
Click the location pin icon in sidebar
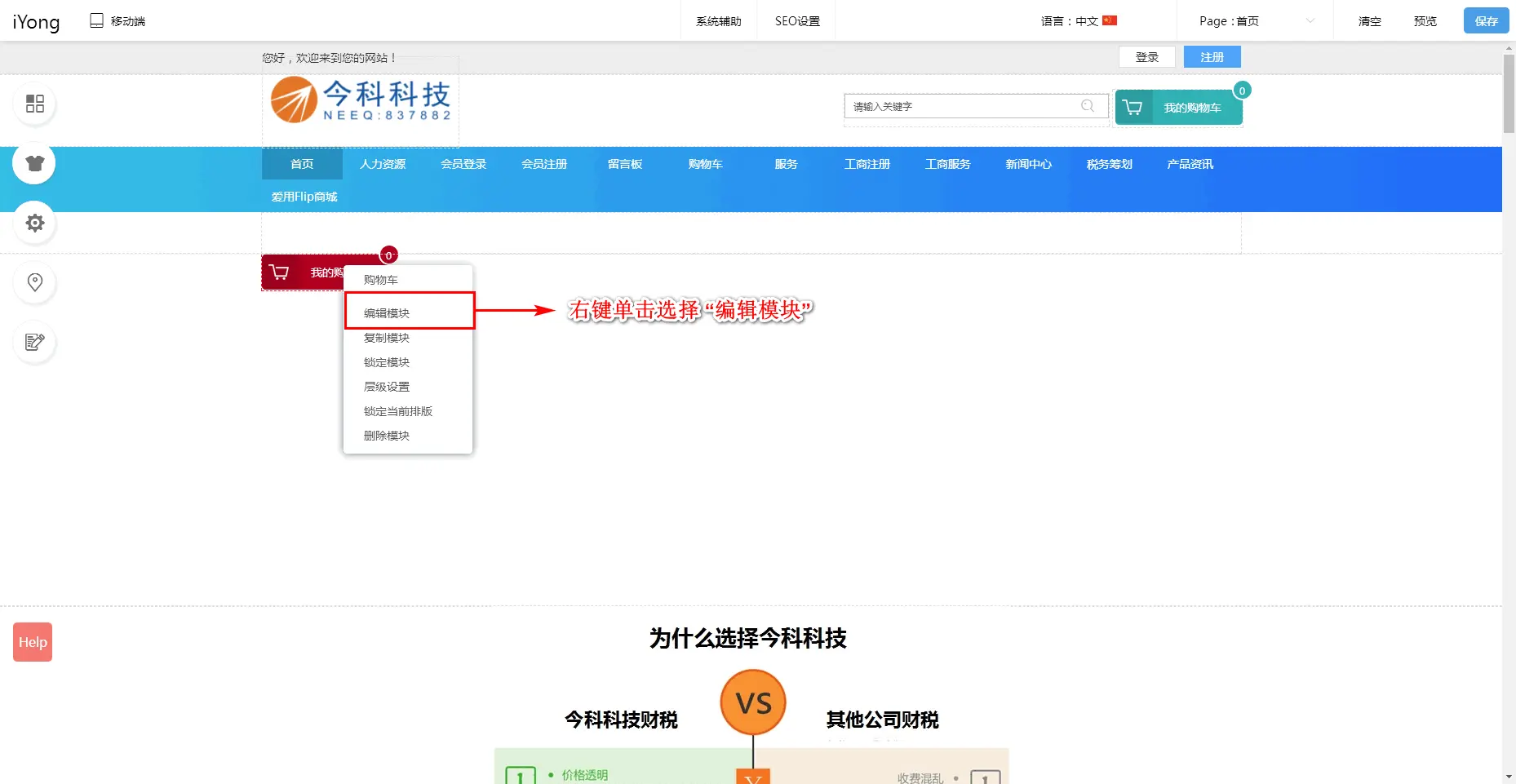pyautogui.click(x=34, y=282)
